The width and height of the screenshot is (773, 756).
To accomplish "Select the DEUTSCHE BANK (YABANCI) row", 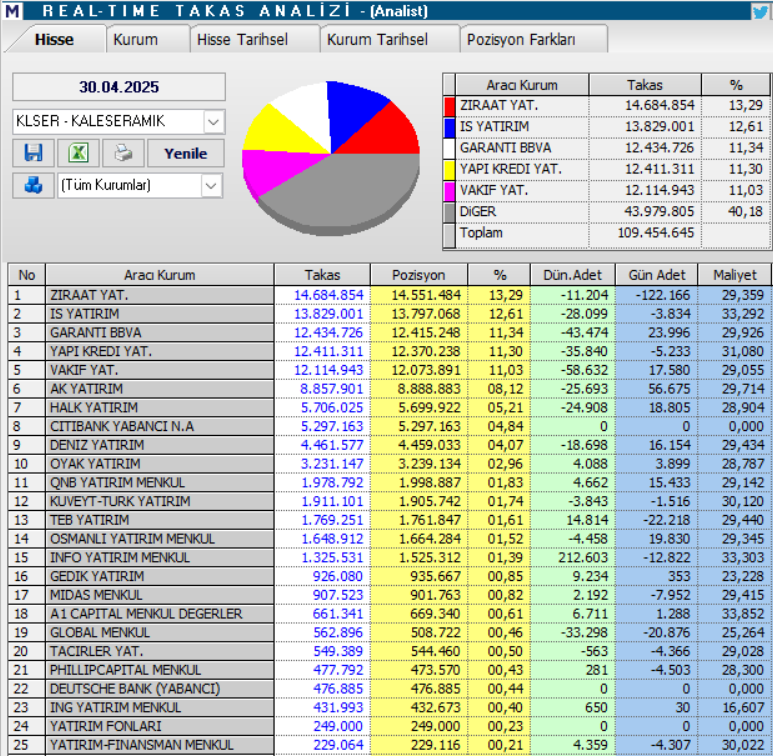I will [x=389, y=688].
